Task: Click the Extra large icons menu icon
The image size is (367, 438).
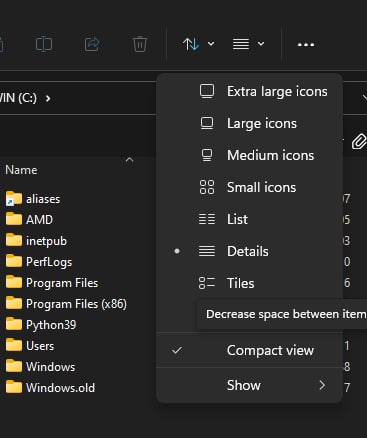Action: coord(207,91)
